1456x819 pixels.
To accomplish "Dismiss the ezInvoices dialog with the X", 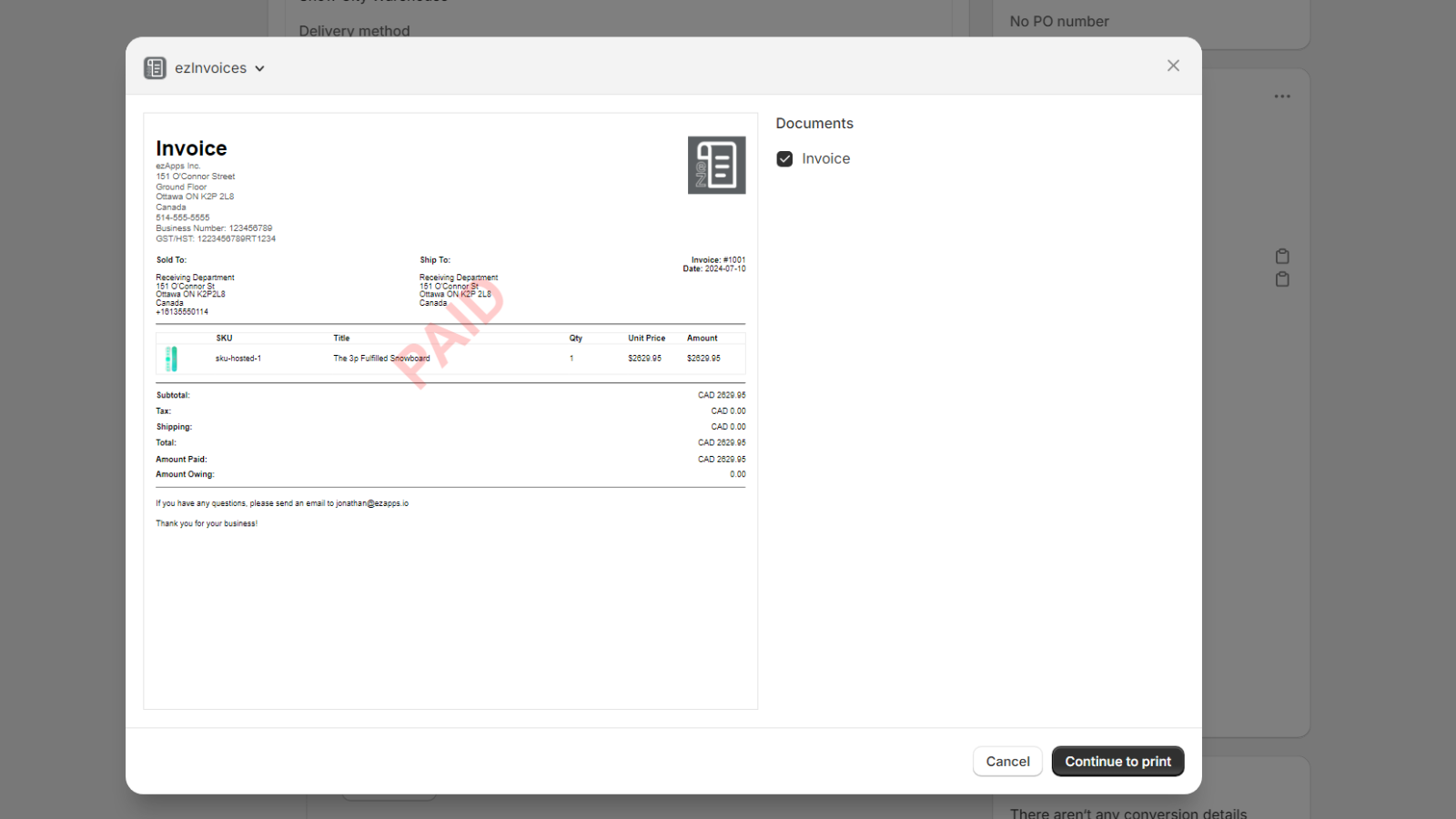I will pos(1173,65).
